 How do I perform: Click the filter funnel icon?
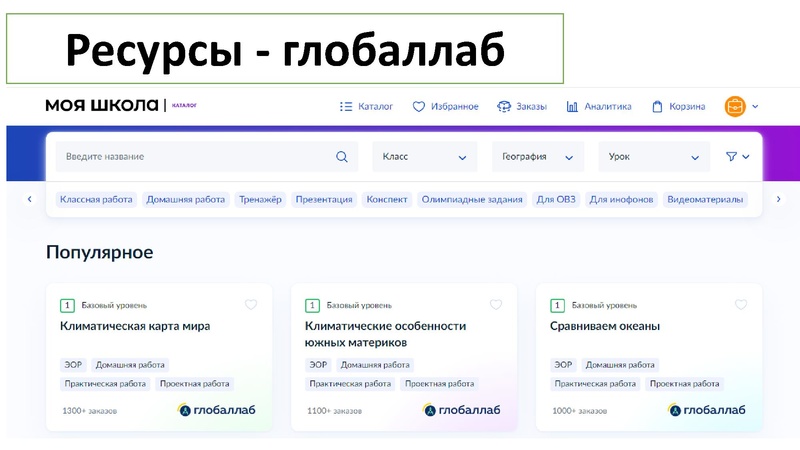click(x=731, y=157)
